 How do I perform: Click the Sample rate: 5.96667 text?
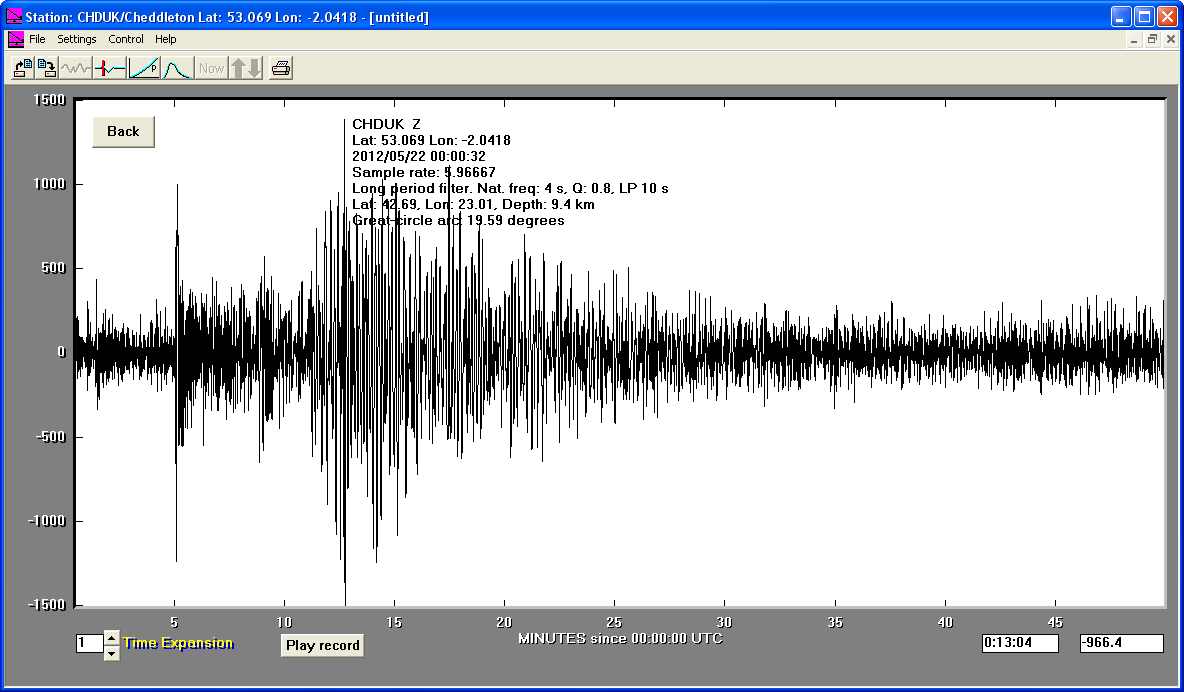pyautogui.click(x=424, y=172)
